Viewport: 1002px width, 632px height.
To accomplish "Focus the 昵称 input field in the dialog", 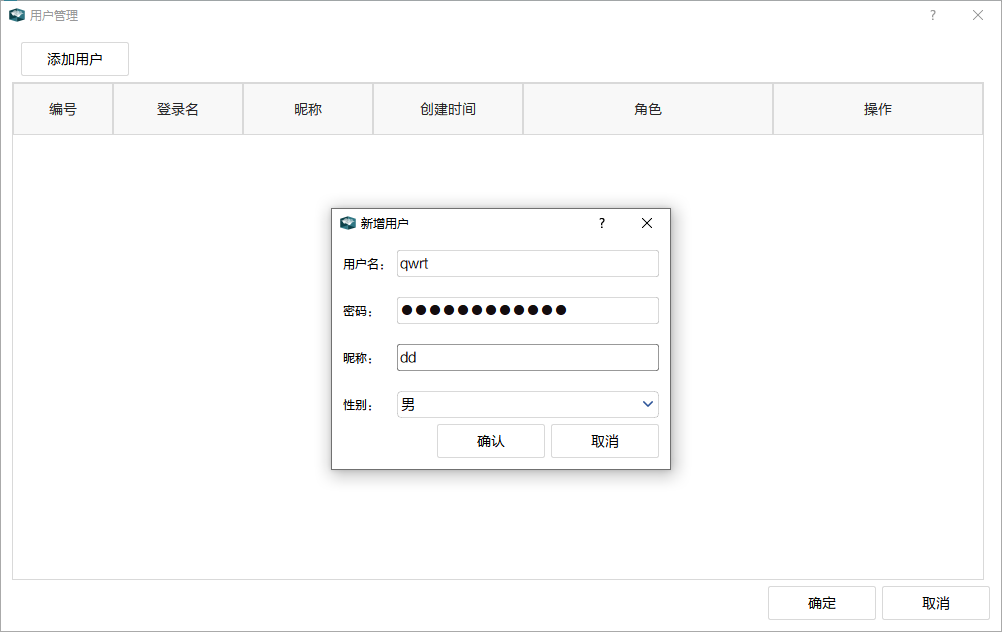I will click(x=528, y=357).
